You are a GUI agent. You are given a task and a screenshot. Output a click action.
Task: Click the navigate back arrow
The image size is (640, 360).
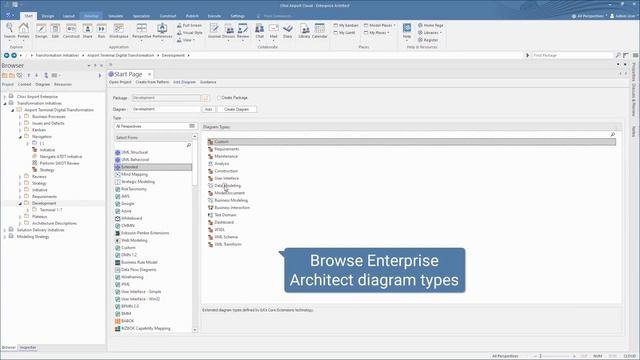click(x=6, y=55)
